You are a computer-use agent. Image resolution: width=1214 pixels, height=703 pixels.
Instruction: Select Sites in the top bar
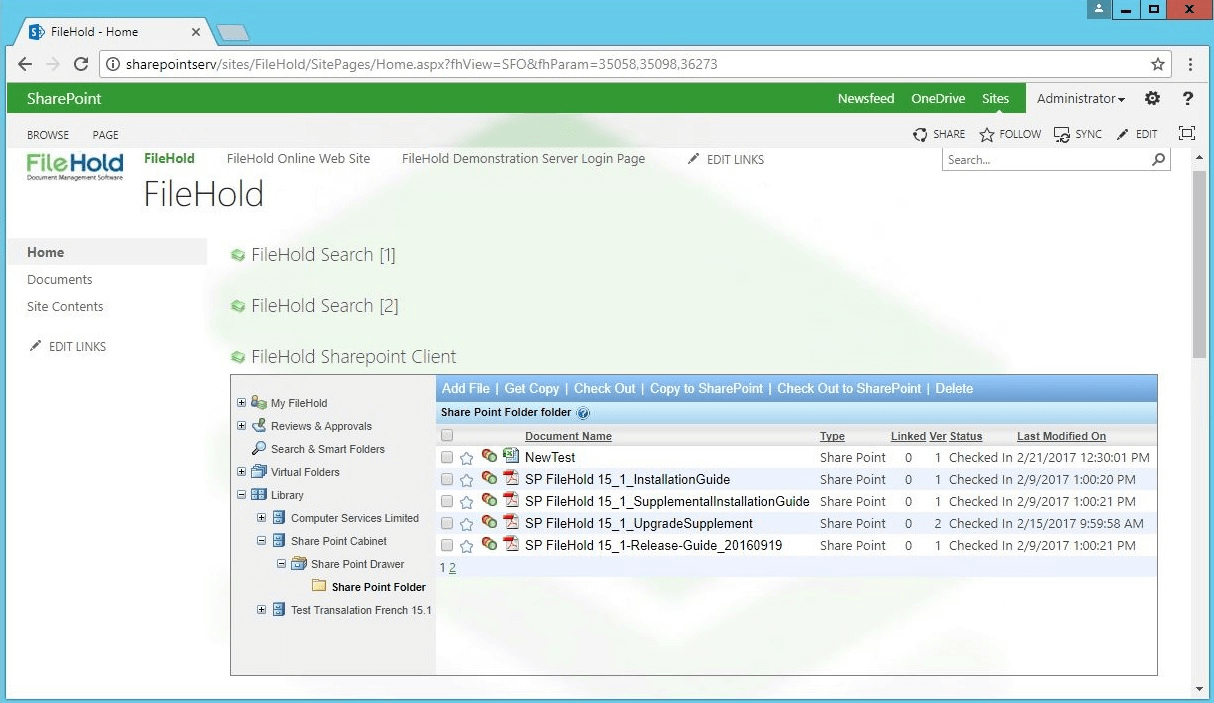pyautogui.click(x=995, y=98)
